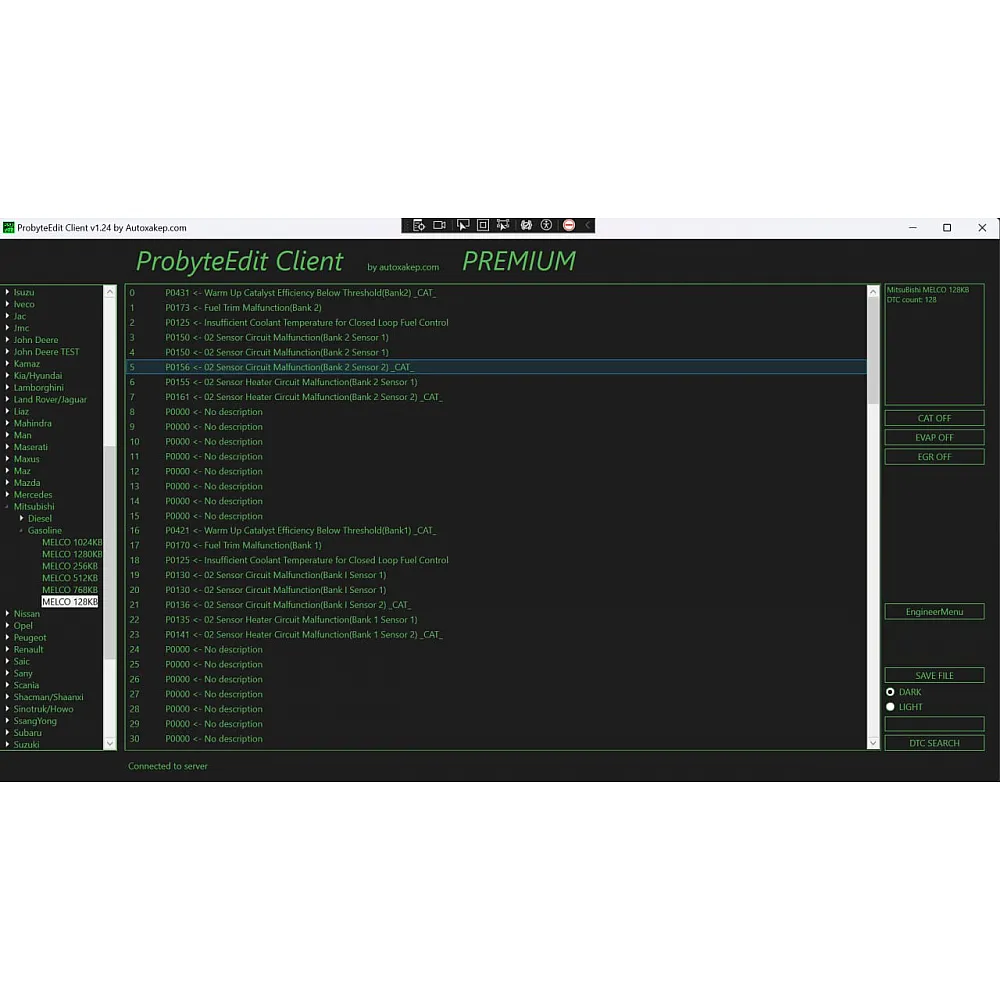Click the accessibility person icon in toolbar

(x=546, y=226)
